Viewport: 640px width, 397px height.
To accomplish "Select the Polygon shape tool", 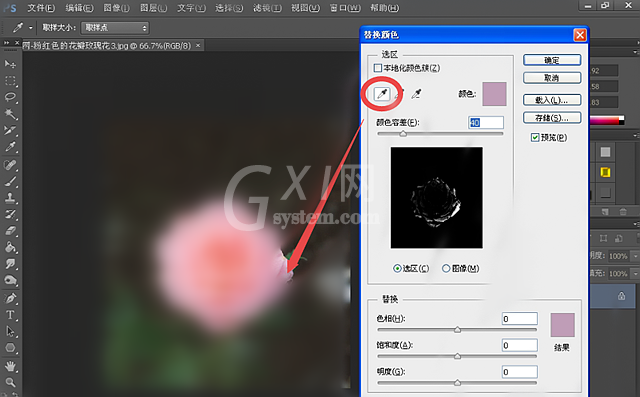I will coord(10,348).
